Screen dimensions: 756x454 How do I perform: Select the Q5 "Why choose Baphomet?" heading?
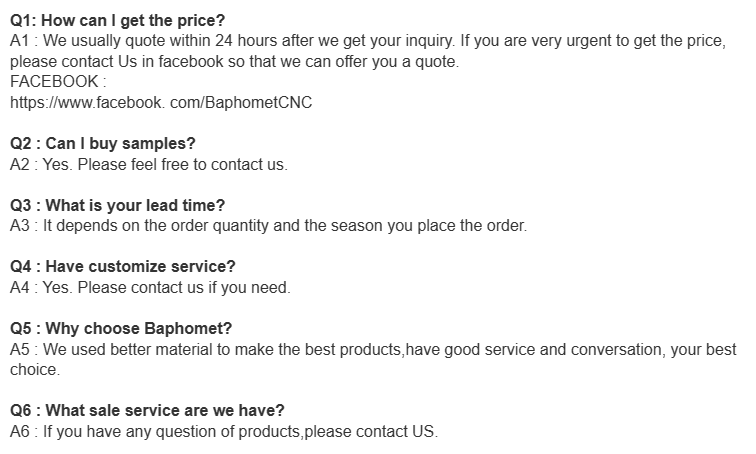click(x=121, y=329)
